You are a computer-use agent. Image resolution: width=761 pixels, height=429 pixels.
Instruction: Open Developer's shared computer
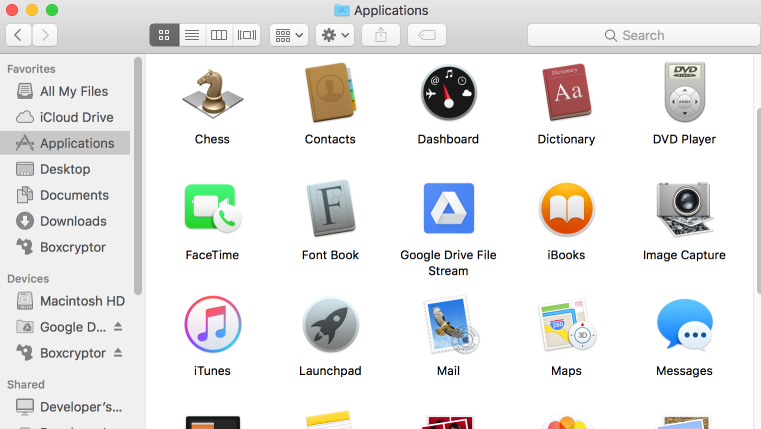(65, 407)
